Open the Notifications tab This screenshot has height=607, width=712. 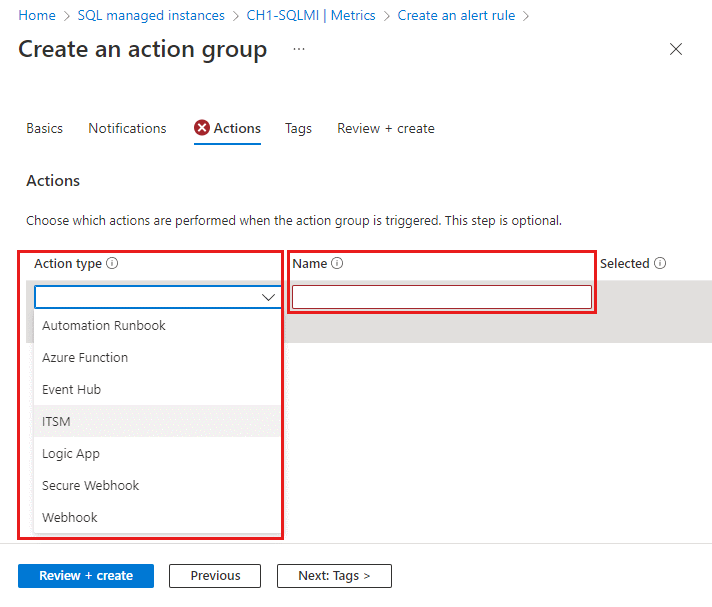pos(127,129)
